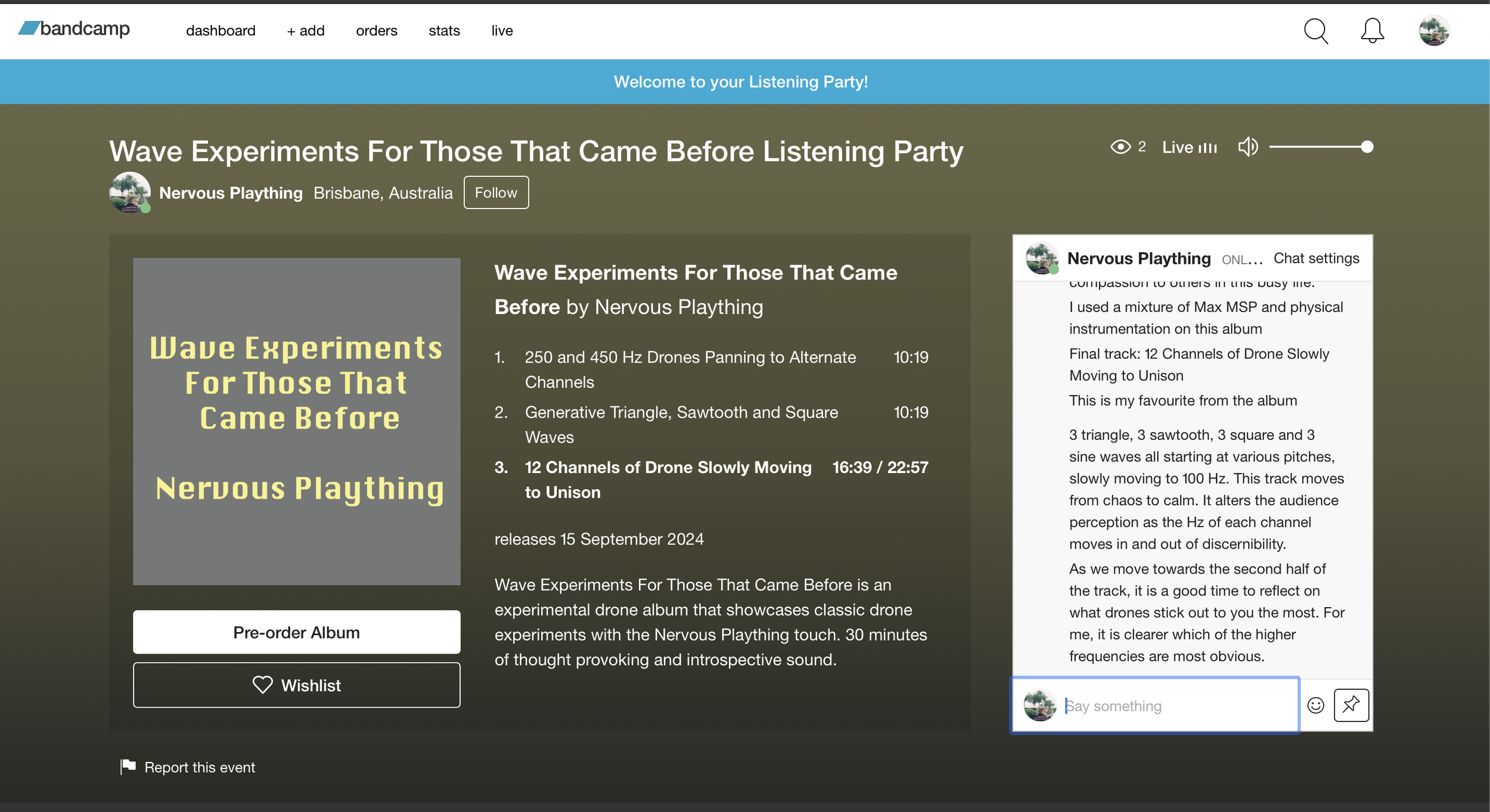Click the heart Wishlist button

pyautogui.click(x=296, y=685)
